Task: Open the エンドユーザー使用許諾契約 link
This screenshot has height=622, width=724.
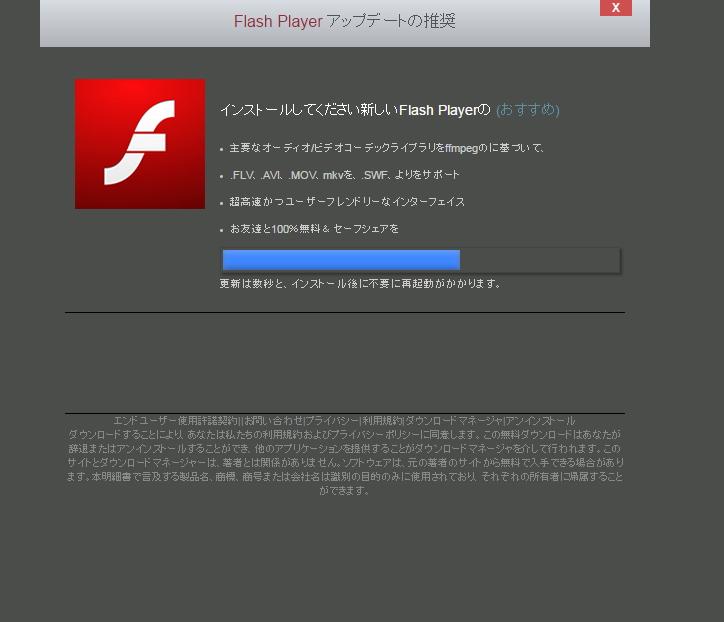Action: click(175, 421)
